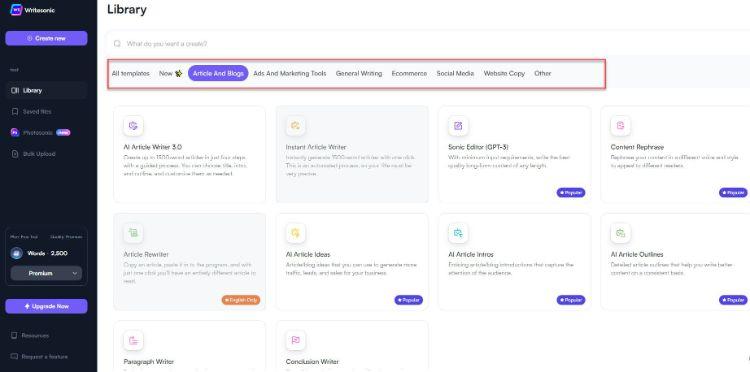The width and height of the screenshot is (750, 372).
Task: Click the AI Article Outlines icon
Action: [x=620, y=233]
